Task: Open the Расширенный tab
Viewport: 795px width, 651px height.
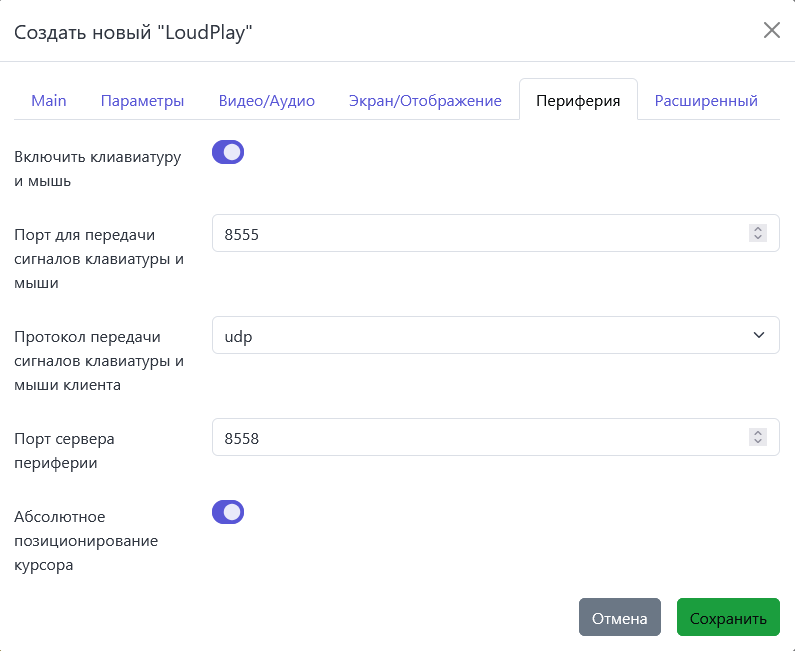Action: [x=706, y=101]
